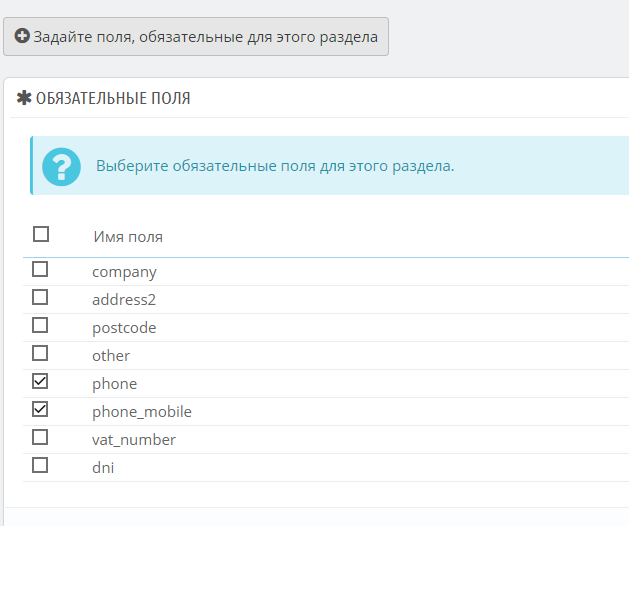Viewport: 629px width, 600px height.
Task: Click the ОБЯЗАТЕЛЬНЫЕ ПОЛЯ panel heading
Action: tap(113, 99)
